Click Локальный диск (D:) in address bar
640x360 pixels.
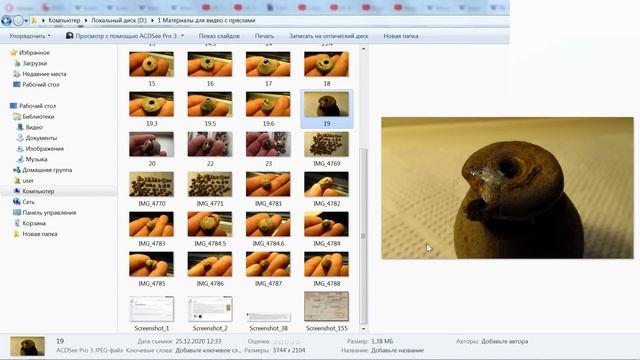119,20
